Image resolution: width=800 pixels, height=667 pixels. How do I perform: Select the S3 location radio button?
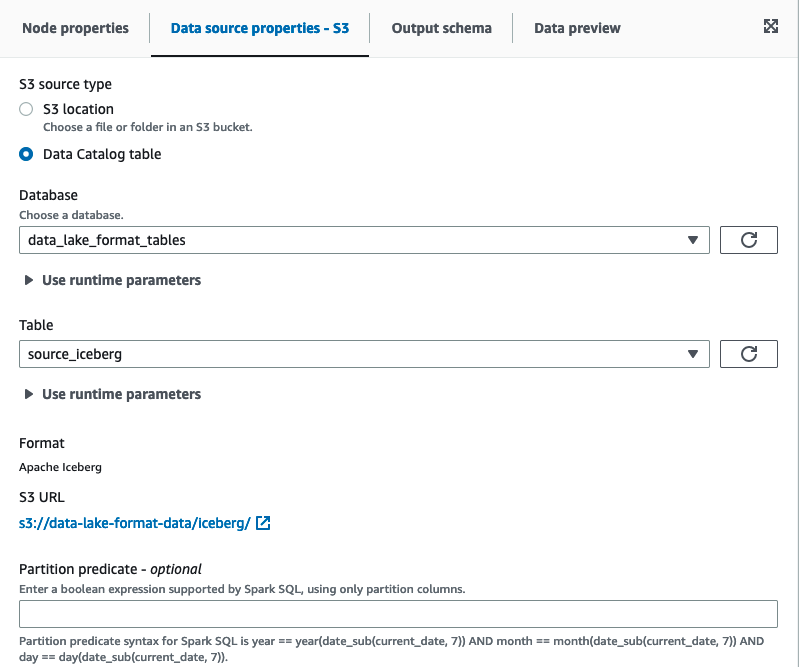[x=27, y=109]
